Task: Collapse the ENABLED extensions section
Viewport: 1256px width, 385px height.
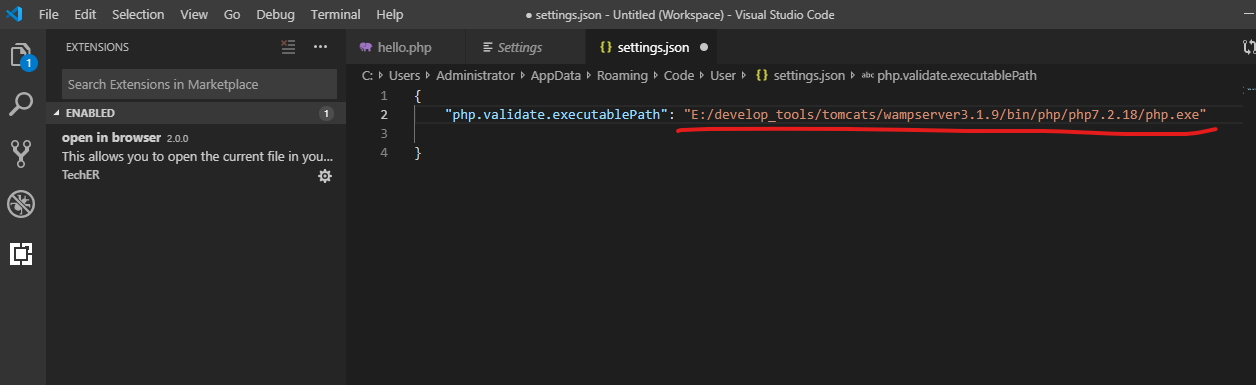Action: pos(197,113)
